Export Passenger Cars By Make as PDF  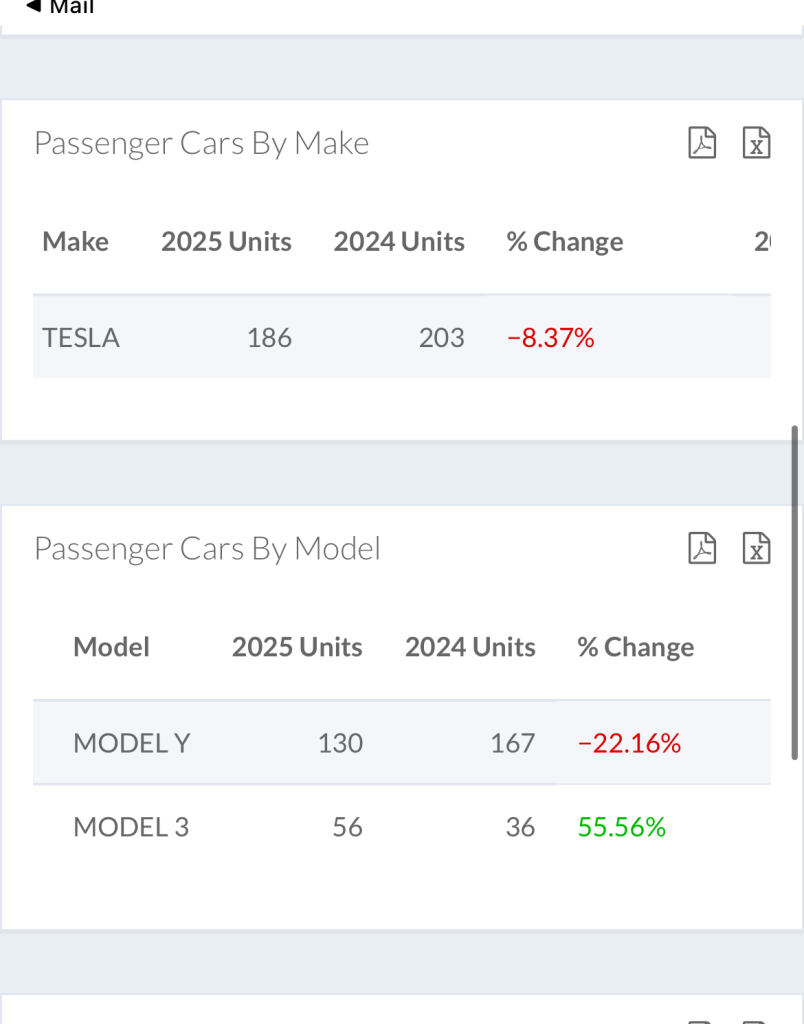point(702,143)
